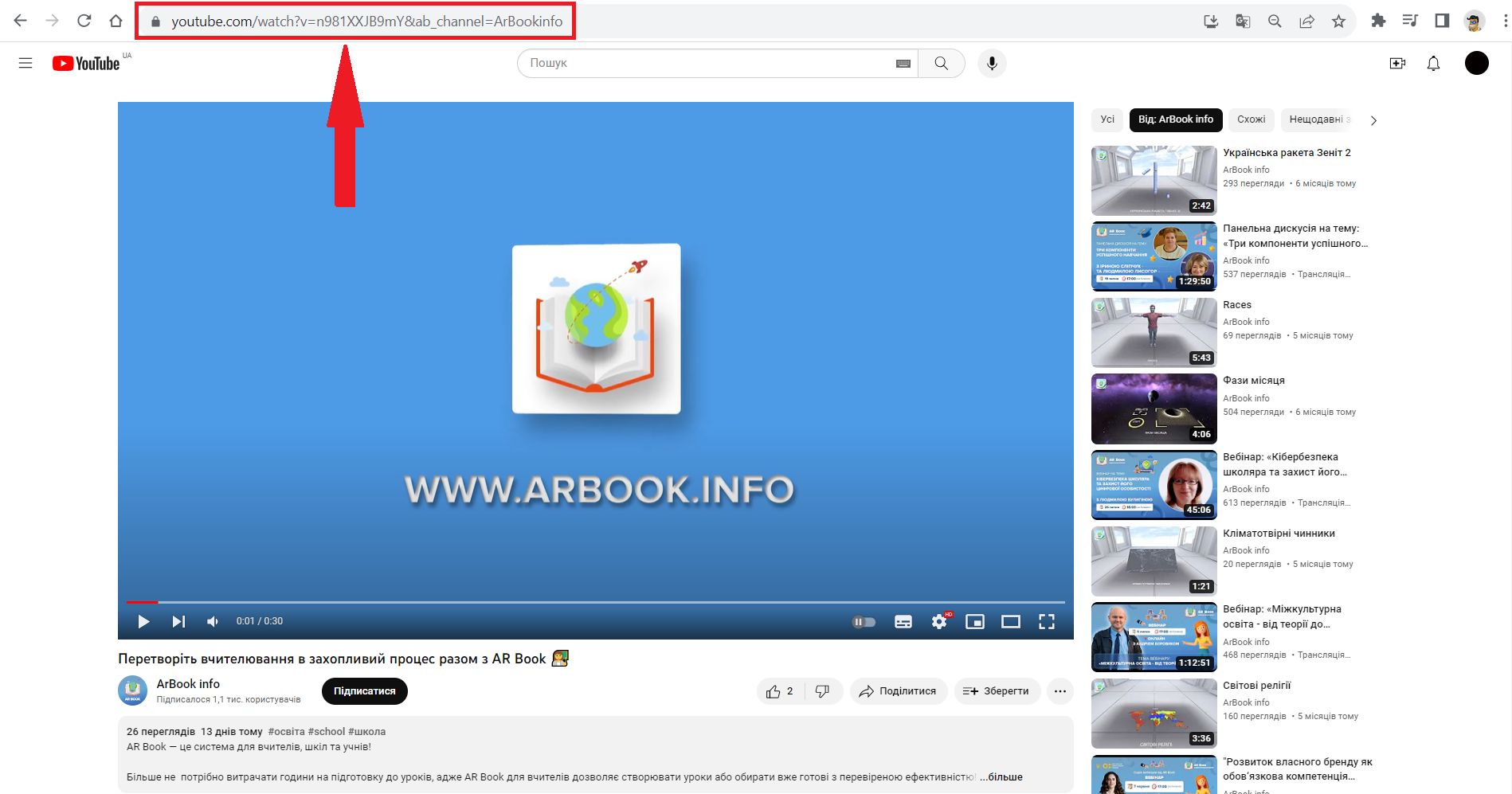This screenshot has width=1512, height=794.
Task: Open the YouTube hamburger guide menu
Action: pos(25,63)
